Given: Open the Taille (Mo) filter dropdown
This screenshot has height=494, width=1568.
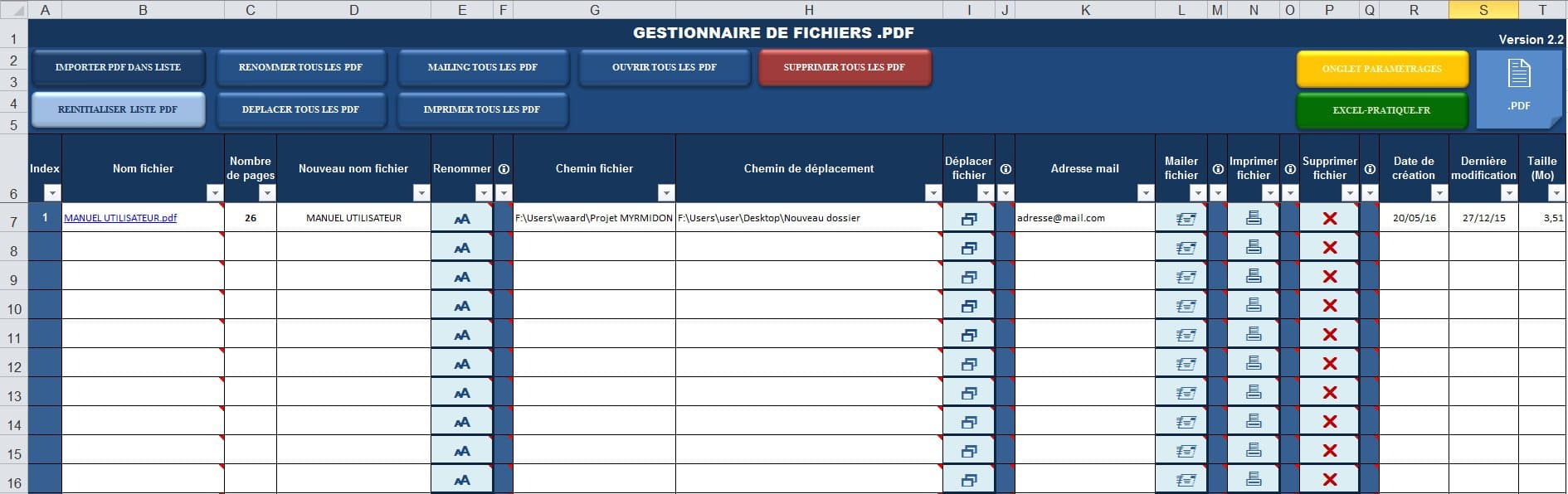Looking at the screenshot, I should pyautogui.click(x=1556, y=193).
